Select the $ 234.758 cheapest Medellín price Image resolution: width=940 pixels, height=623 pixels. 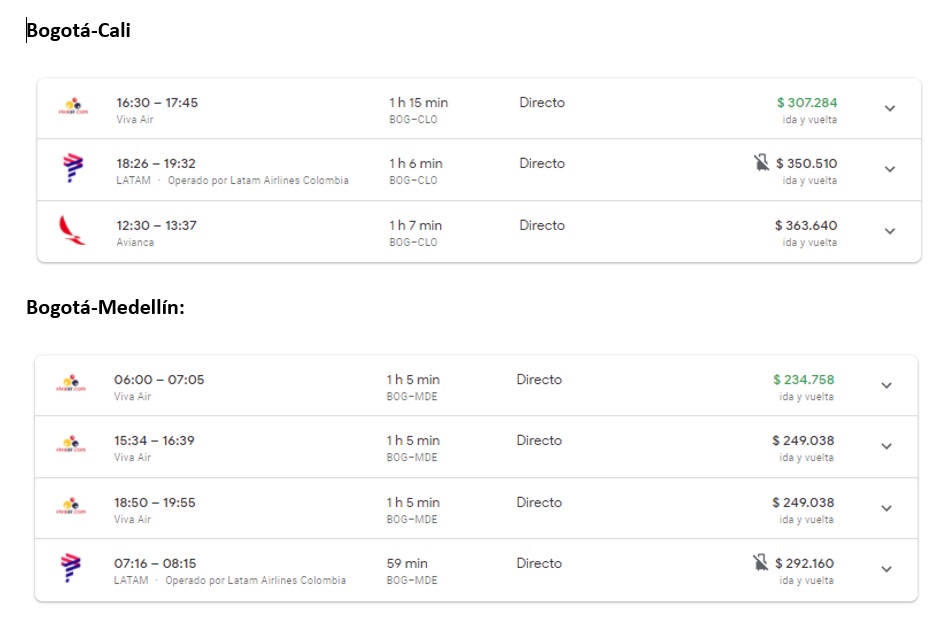(803, 379)
